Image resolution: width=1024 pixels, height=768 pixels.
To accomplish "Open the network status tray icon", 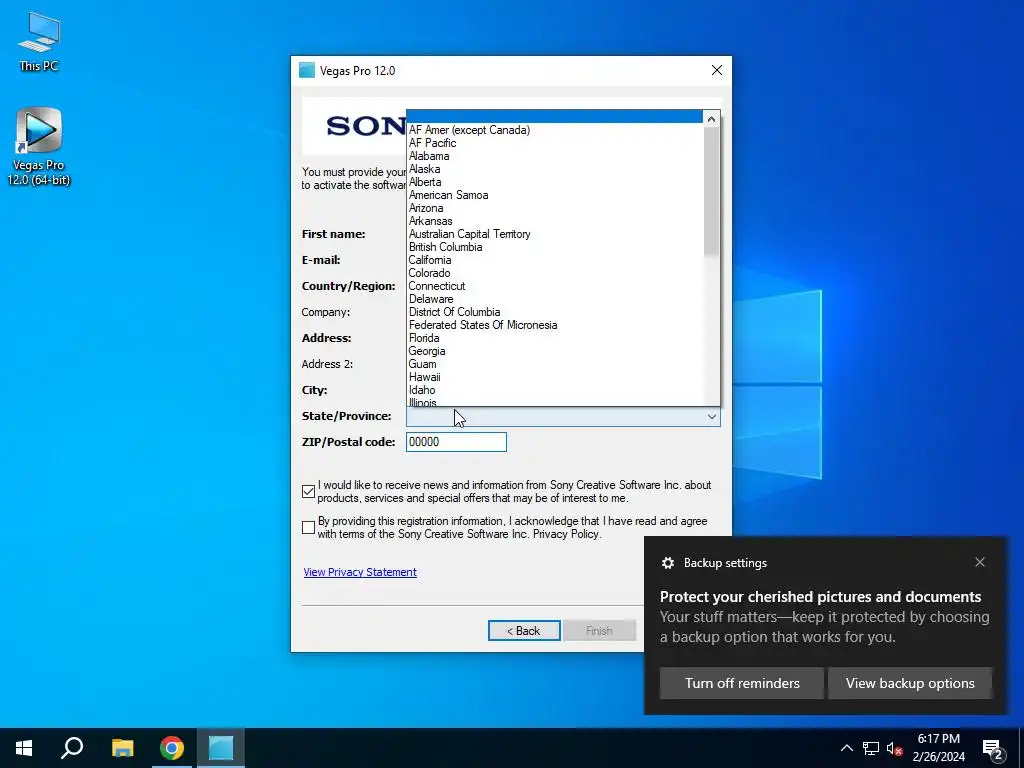I will (x=871, y=748).
